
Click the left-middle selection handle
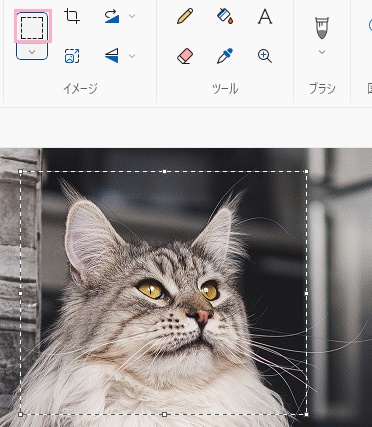click(21, 293)
